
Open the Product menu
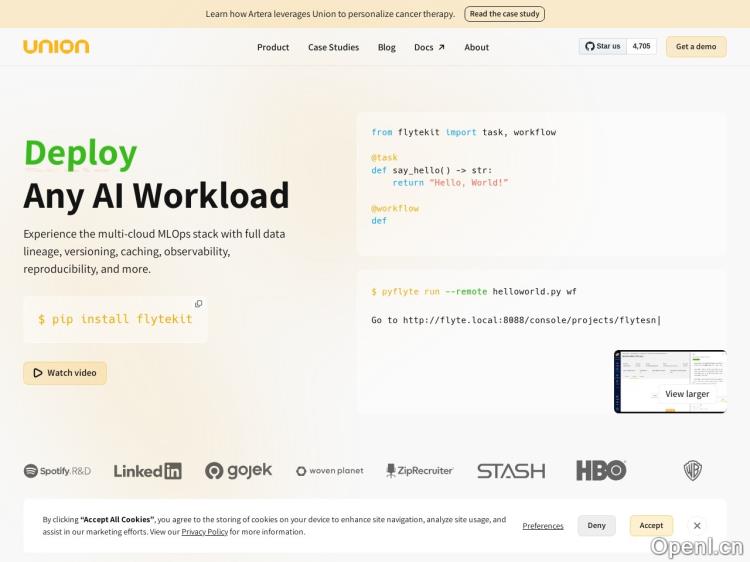point(273,47)
